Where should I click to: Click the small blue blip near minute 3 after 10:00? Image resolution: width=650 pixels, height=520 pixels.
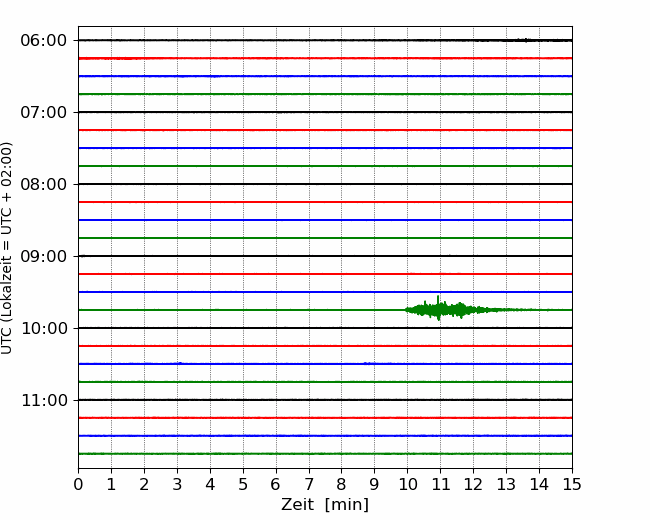[x=179, y=363]
